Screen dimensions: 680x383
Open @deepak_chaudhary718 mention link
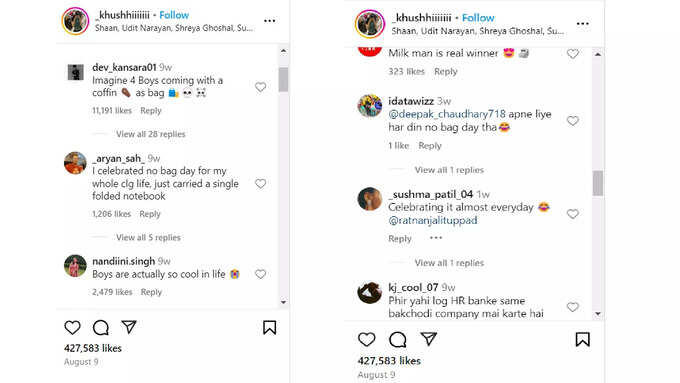[x=447, y=114]
